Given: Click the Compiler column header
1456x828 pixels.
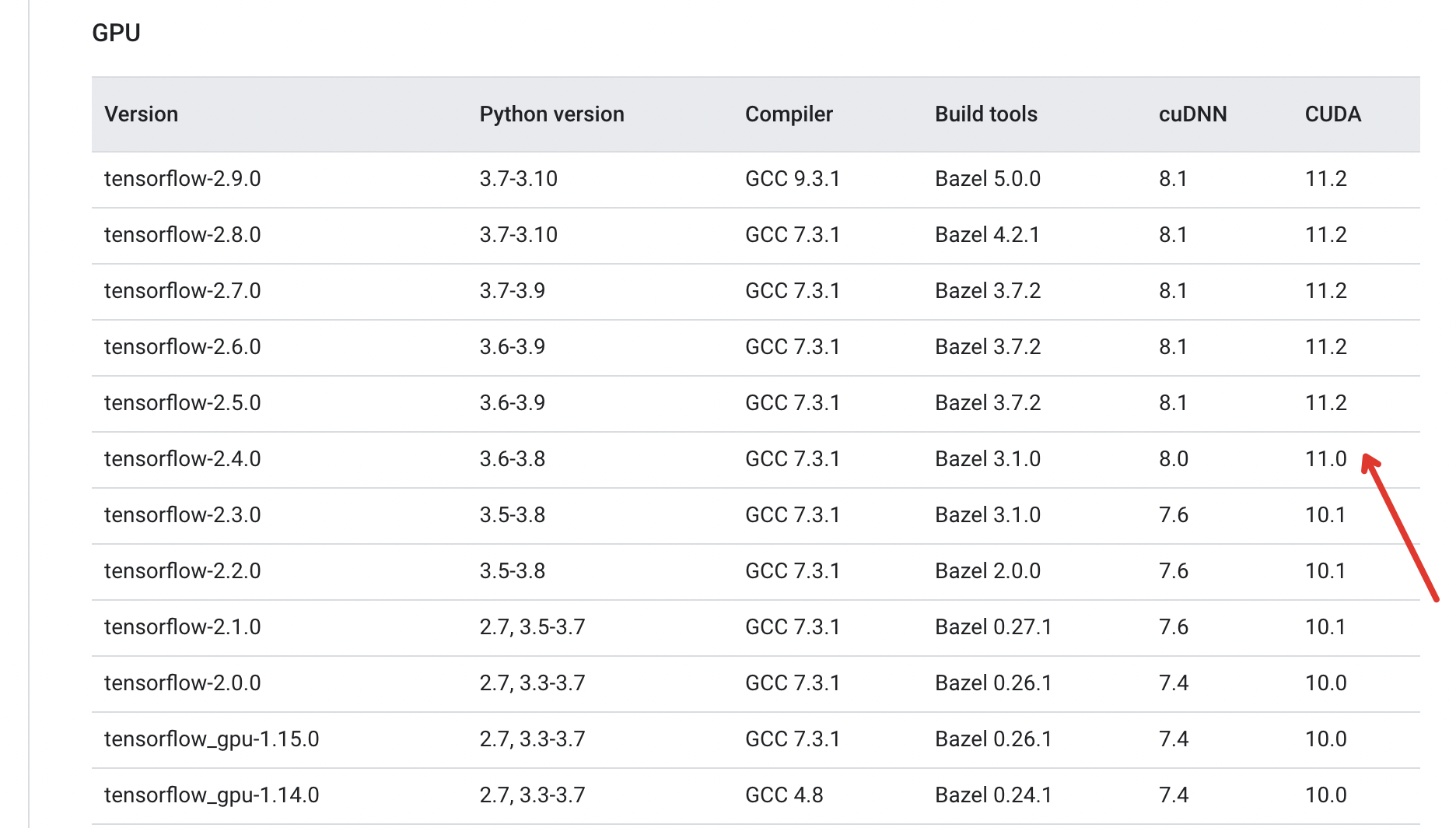Looking at the screenshot, I should click(x=789, y=114).
